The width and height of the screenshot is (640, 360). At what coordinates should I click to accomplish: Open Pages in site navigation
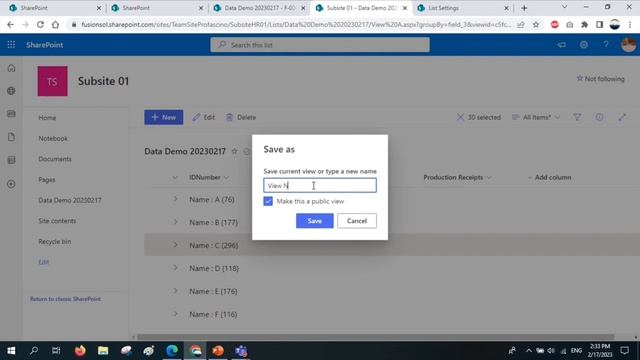pyautogui.click(x=47, y=180)
